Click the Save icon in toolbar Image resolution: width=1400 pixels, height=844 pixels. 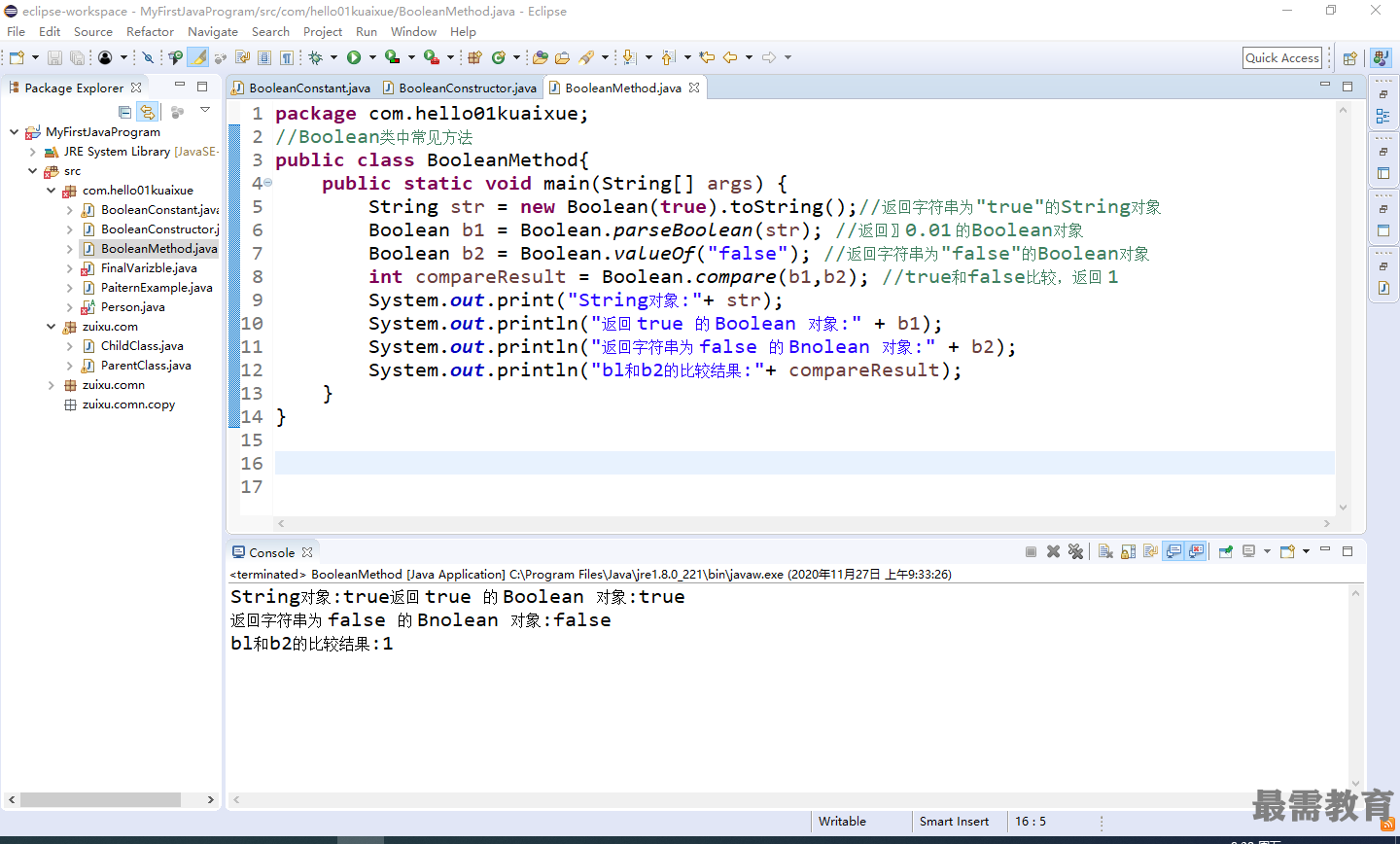click(54, 57)
